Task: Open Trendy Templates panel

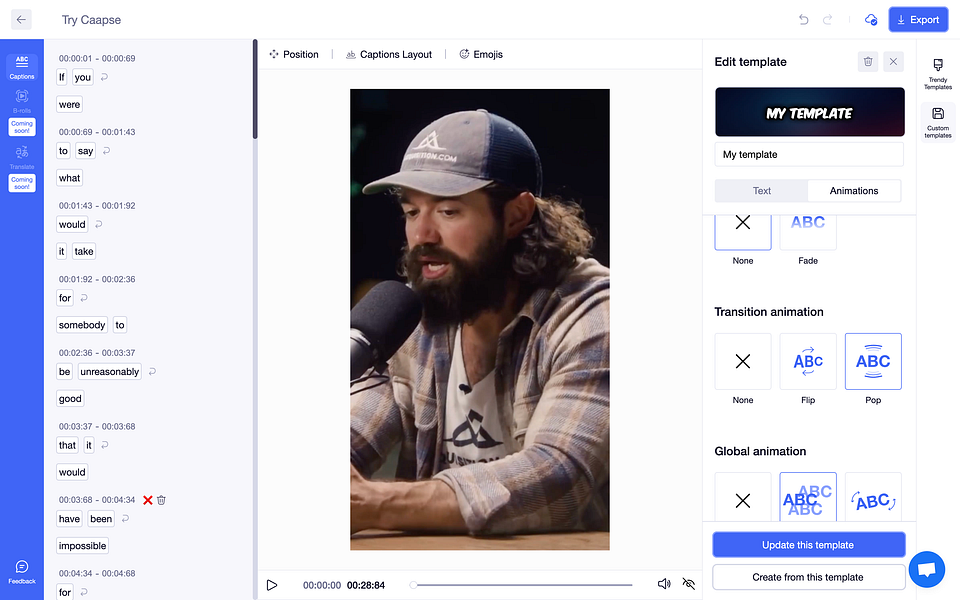Action: (937, 74)
